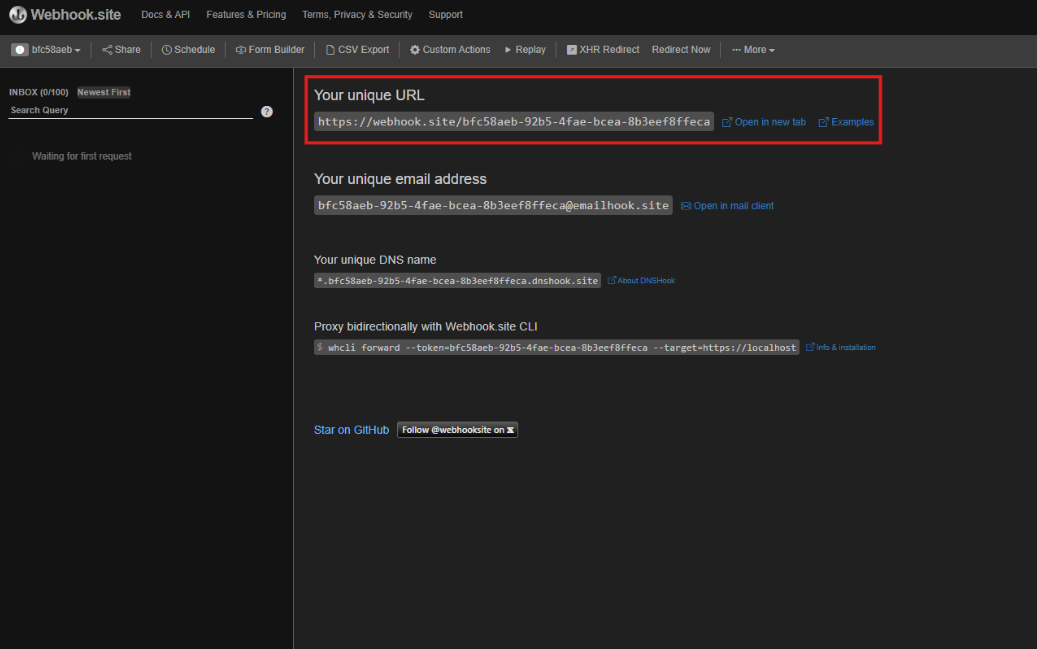Image resolution: width=1037 pixels, height=649 pixels.
Task: Open Terms, Privacy & Security page
Action: (357, 15)
